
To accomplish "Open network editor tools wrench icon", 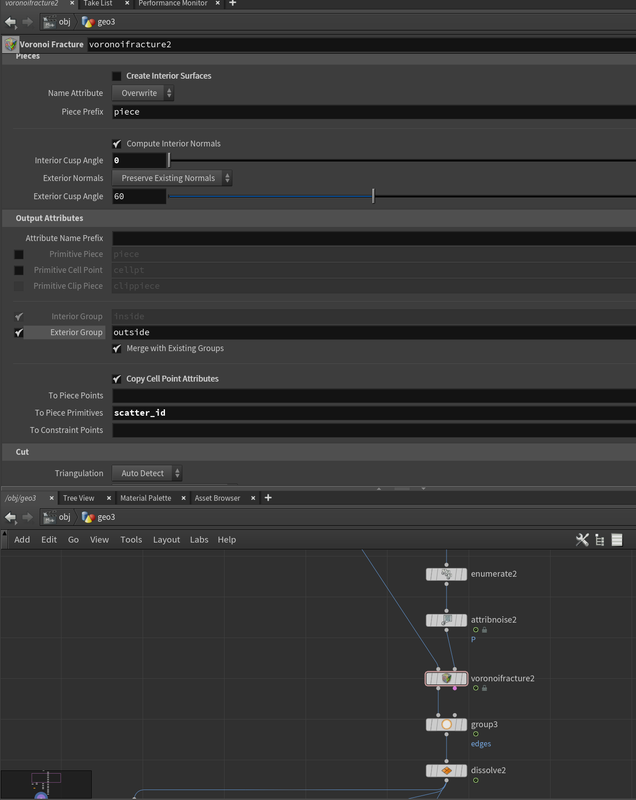I will click(x=582, y=540).
